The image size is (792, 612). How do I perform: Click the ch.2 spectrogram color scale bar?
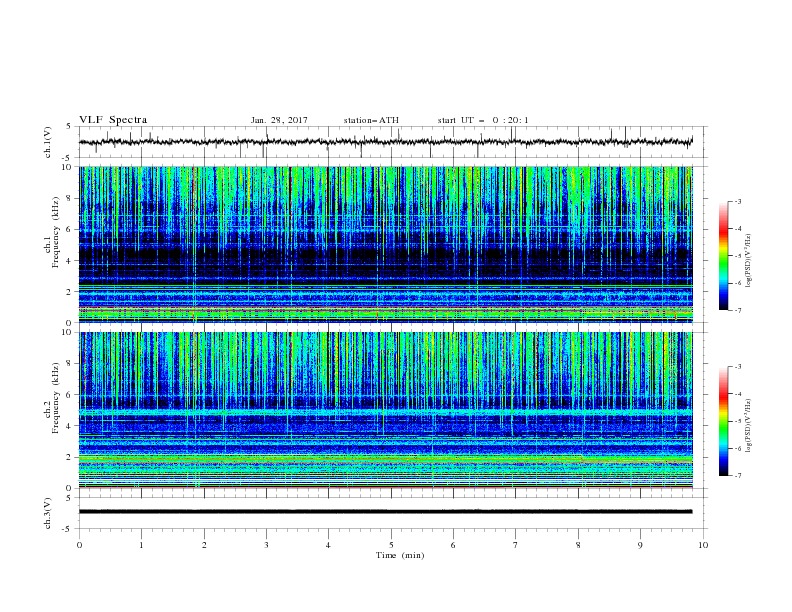724,421
